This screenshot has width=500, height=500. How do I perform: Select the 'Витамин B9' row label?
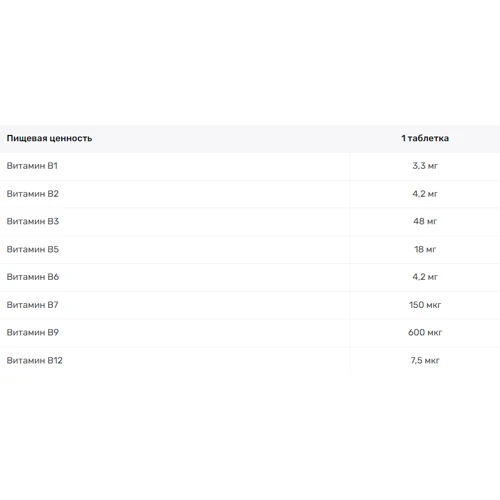point(33,332)
